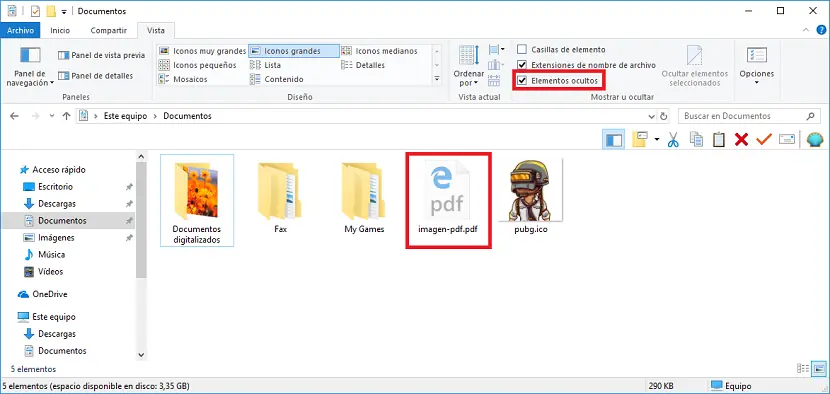Go up one folder level arrow

(66, 116)
